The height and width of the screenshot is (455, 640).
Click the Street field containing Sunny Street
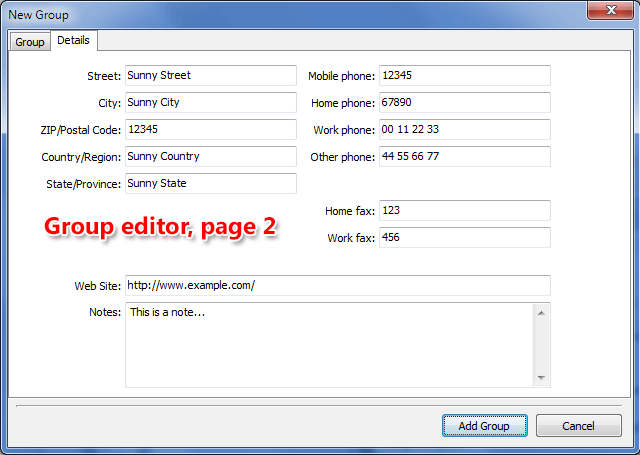211,75
